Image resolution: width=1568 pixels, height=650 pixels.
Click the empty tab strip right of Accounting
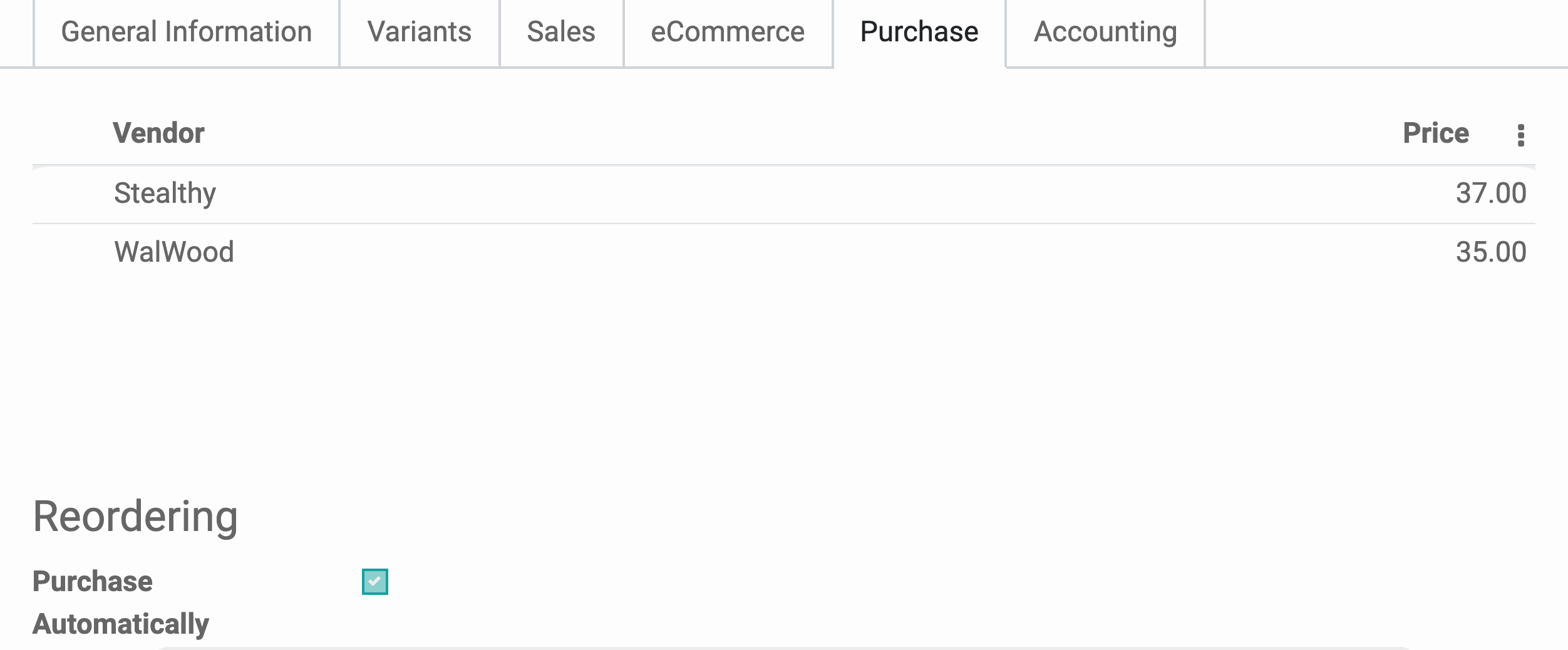tap(1378, 32)
